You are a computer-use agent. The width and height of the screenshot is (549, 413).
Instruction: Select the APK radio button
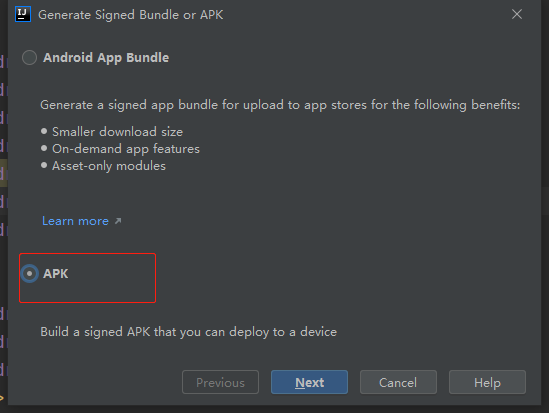(x=29, y=273)
